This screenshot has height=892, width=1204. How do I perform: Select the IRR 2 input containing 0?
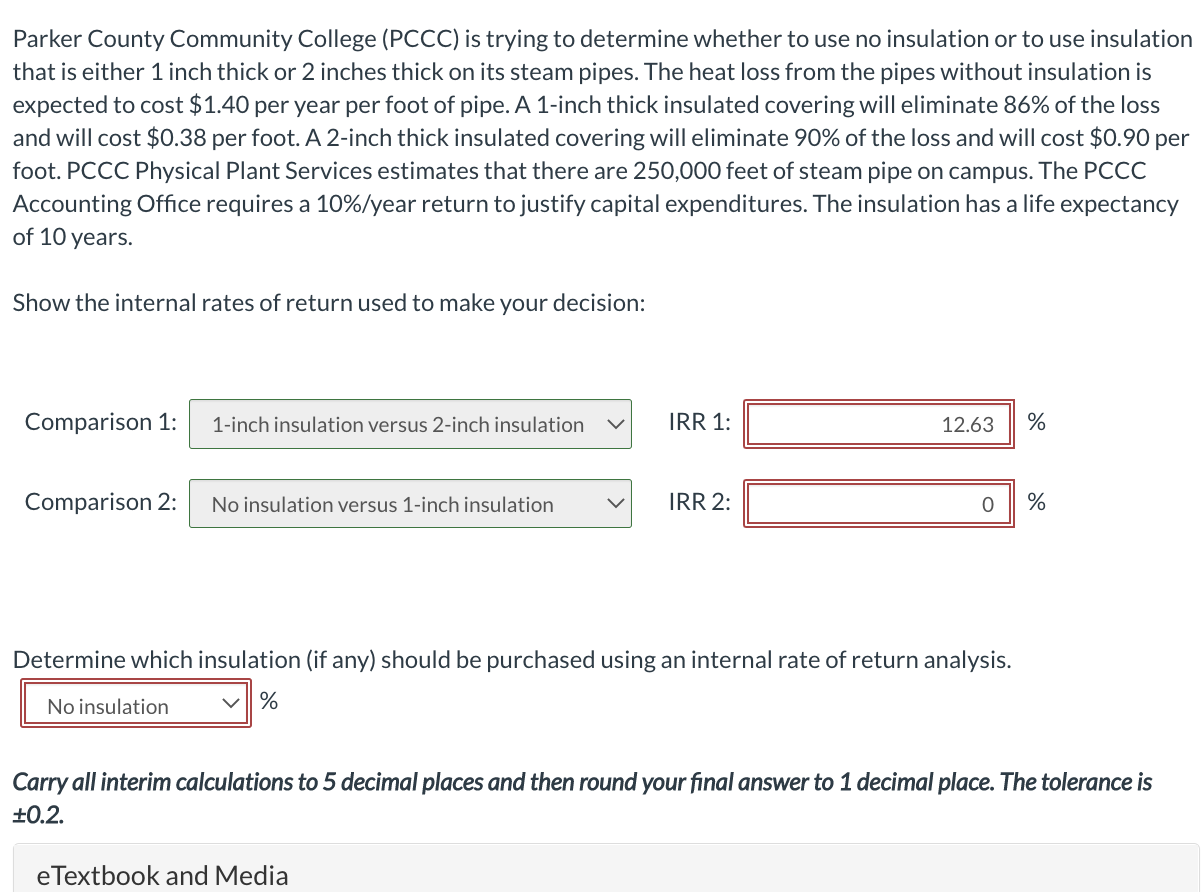coord(878,504)
